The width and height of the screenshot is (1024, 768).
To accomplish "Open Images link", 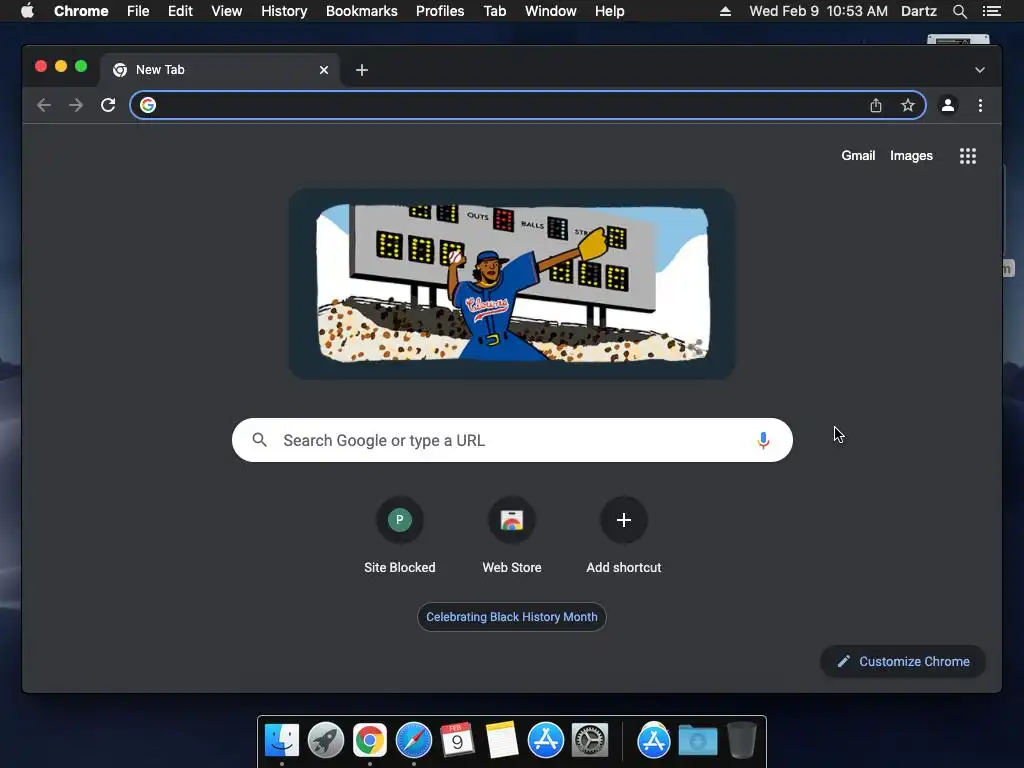I will coord(911,155).
